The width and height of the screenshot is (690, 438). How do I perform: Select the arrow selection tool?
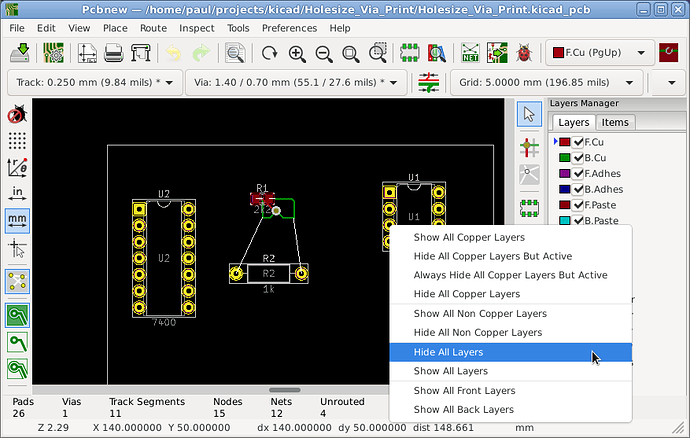(x=529, y=114)
